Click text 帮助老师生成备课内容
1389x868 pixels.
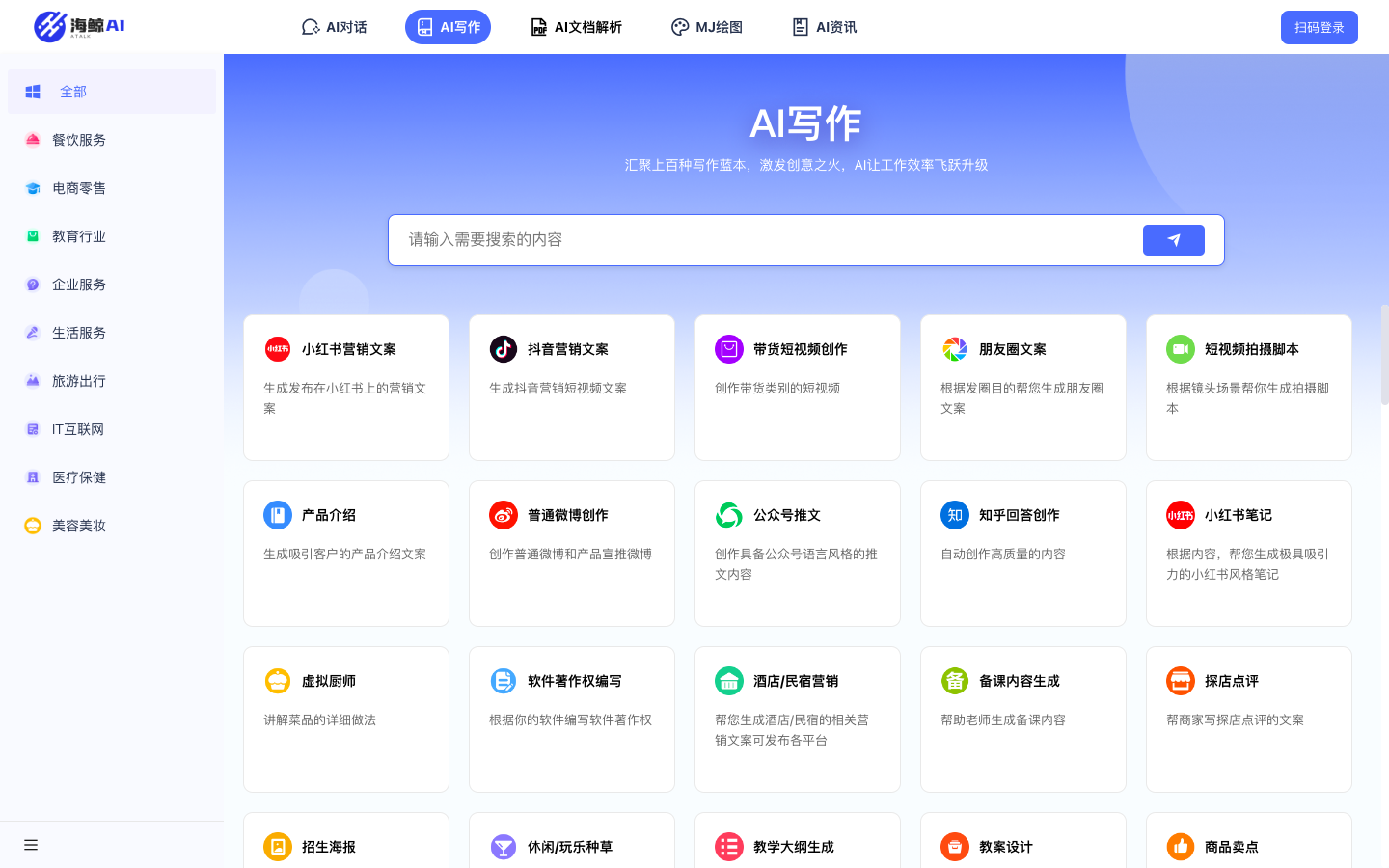pos(1003,719)
